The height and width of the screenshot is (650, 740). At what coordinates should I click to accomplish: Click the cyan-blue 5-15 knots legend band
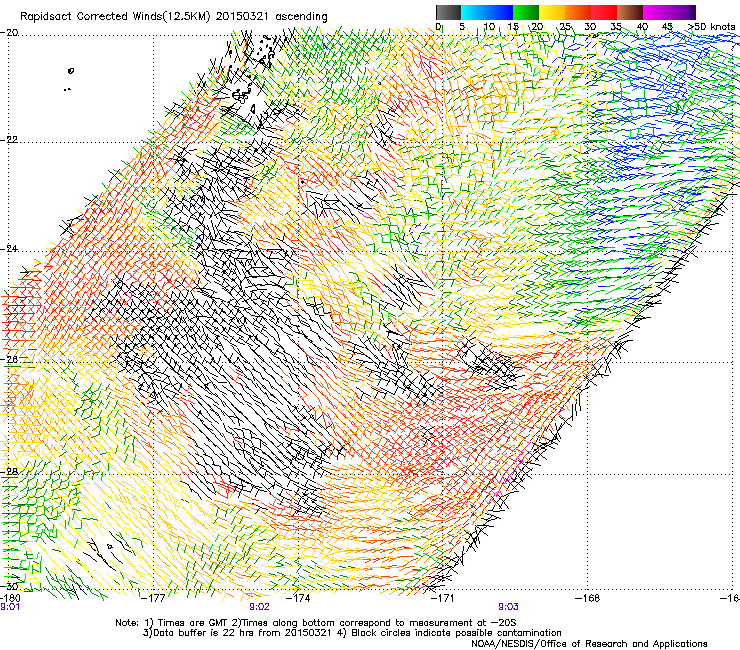point(487,12)
